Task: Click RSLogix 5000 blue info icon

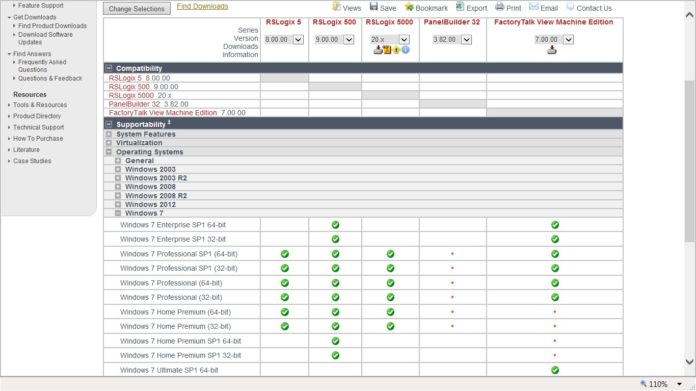Action: tap(405, 50)
